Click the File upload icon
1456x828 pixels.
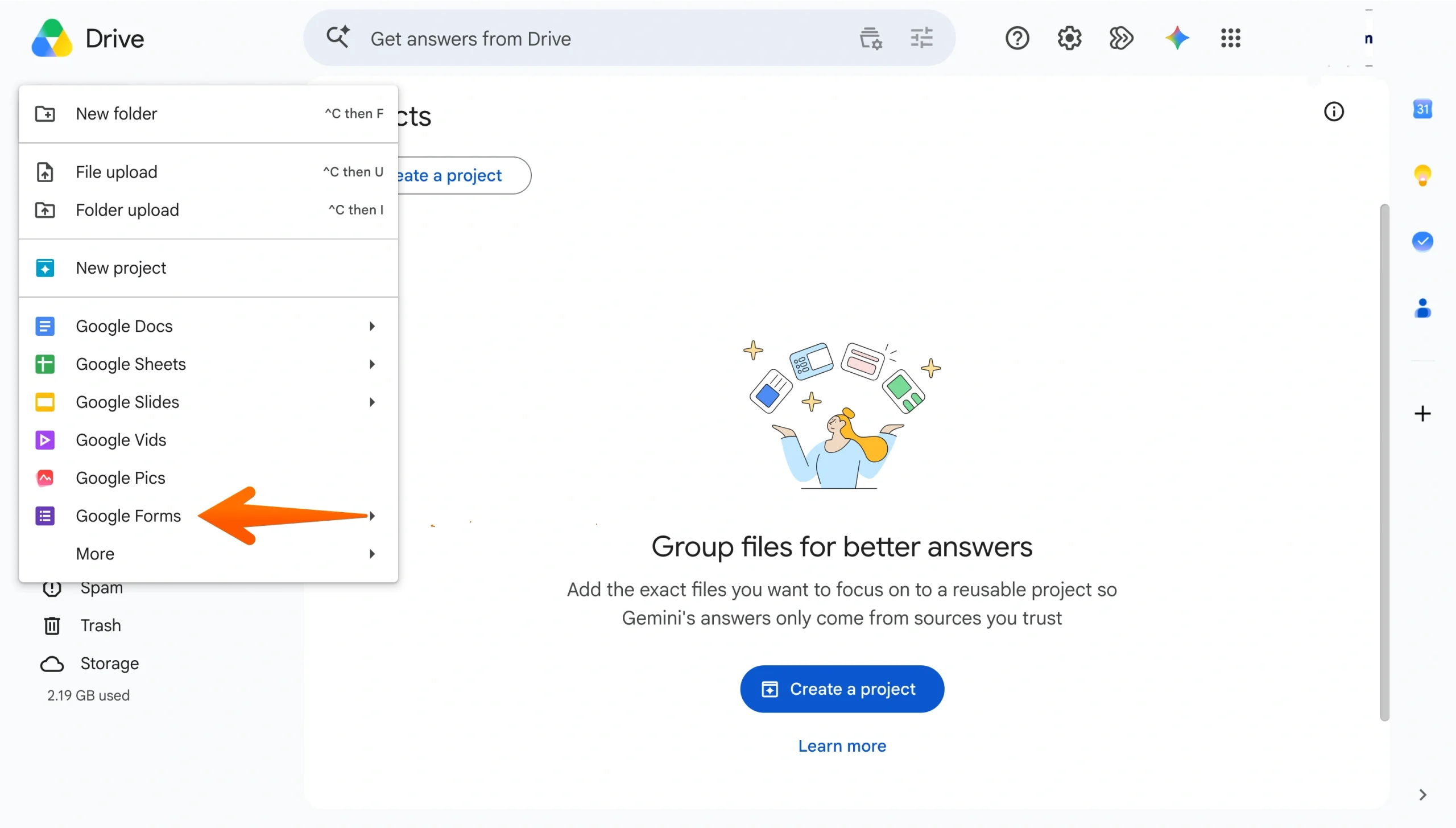[45, 172]
